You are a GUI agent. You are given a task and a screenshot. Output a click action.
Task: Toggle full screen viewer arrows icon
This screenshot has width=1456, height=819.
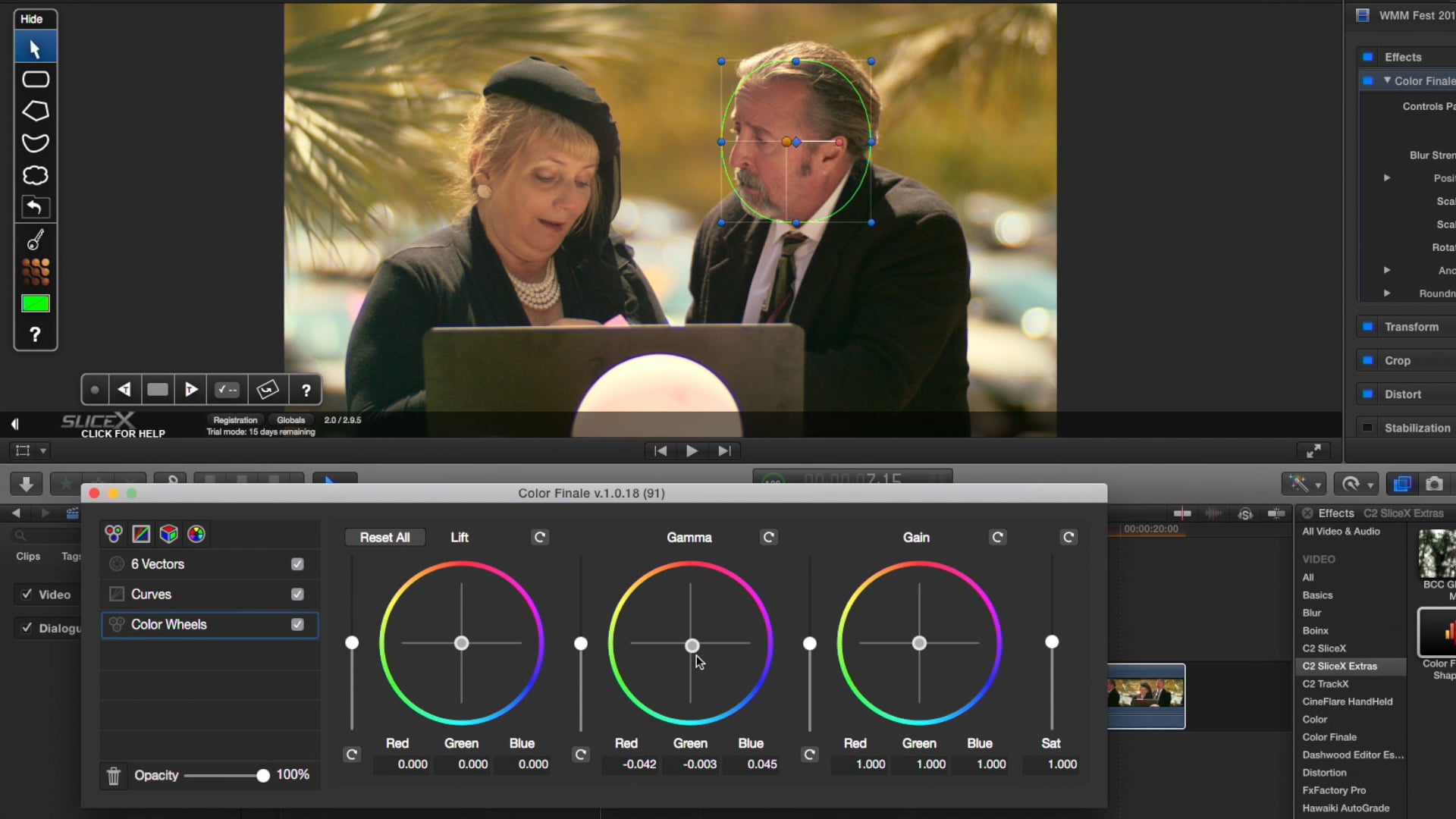pos(1313,451)
